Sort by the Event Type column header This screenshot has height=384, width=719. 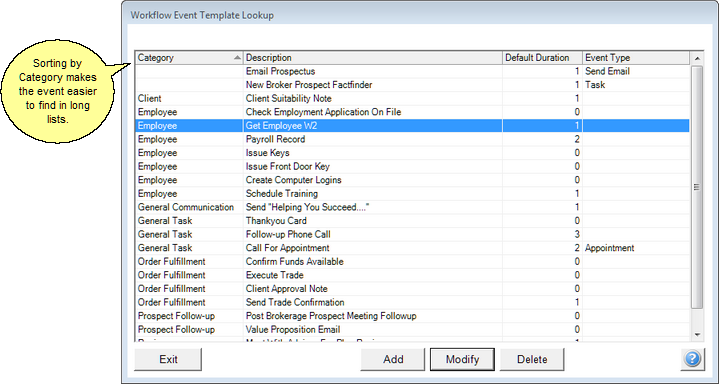(636, 58)
